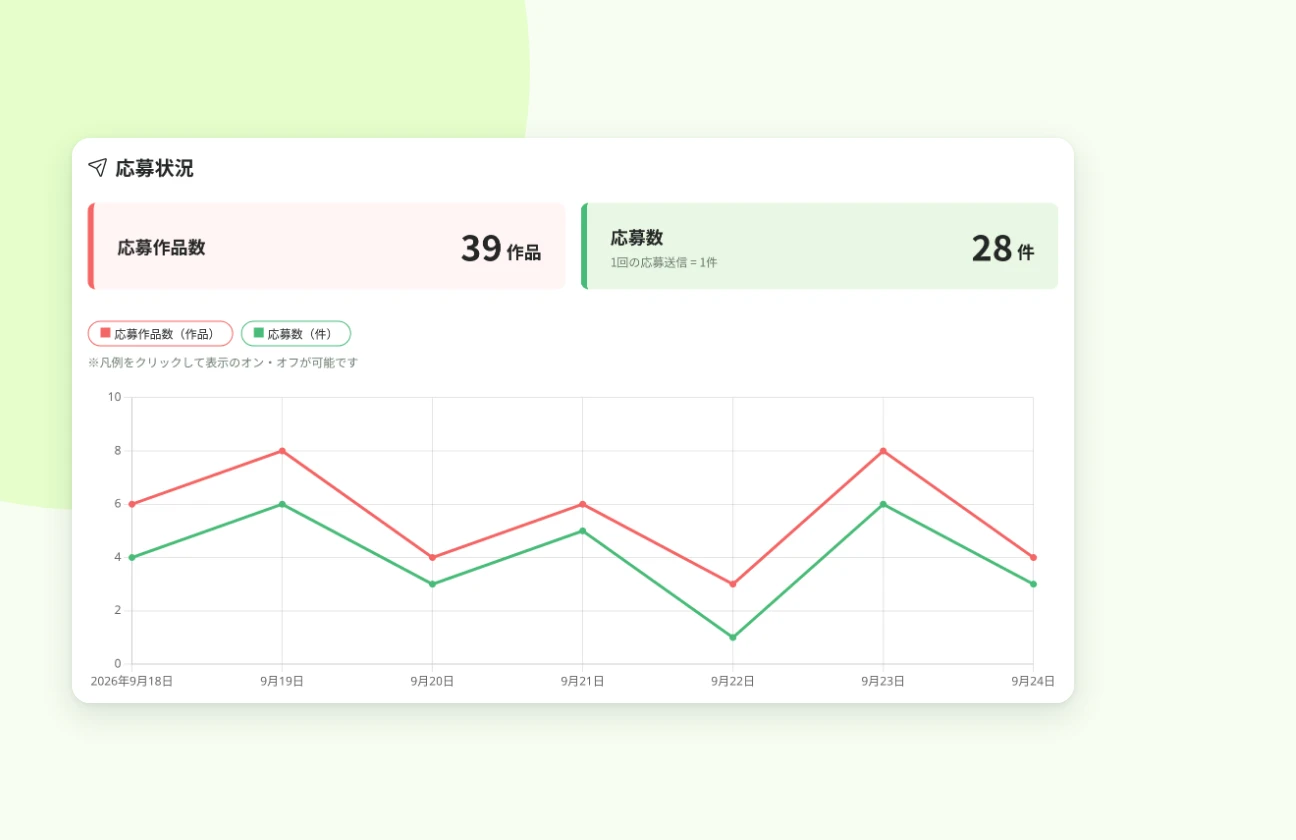Click the y-axis label 2

click(117, 610)
